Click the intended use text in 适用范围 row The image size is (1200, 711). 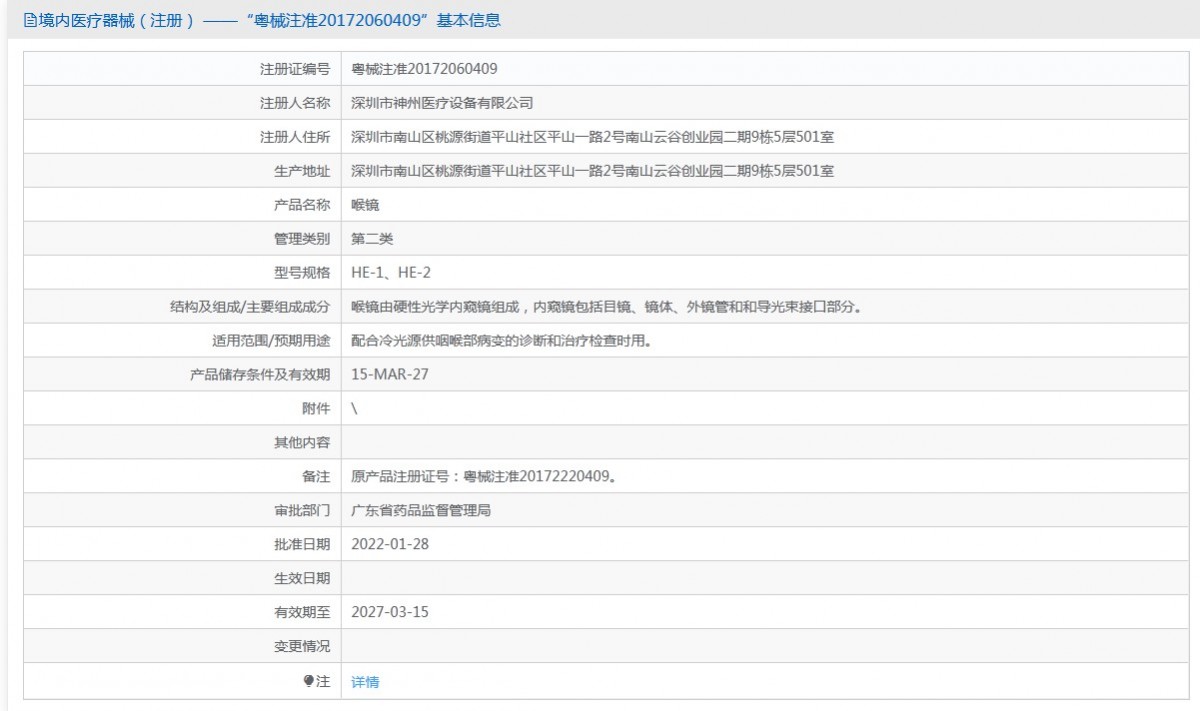pos(501,341)
